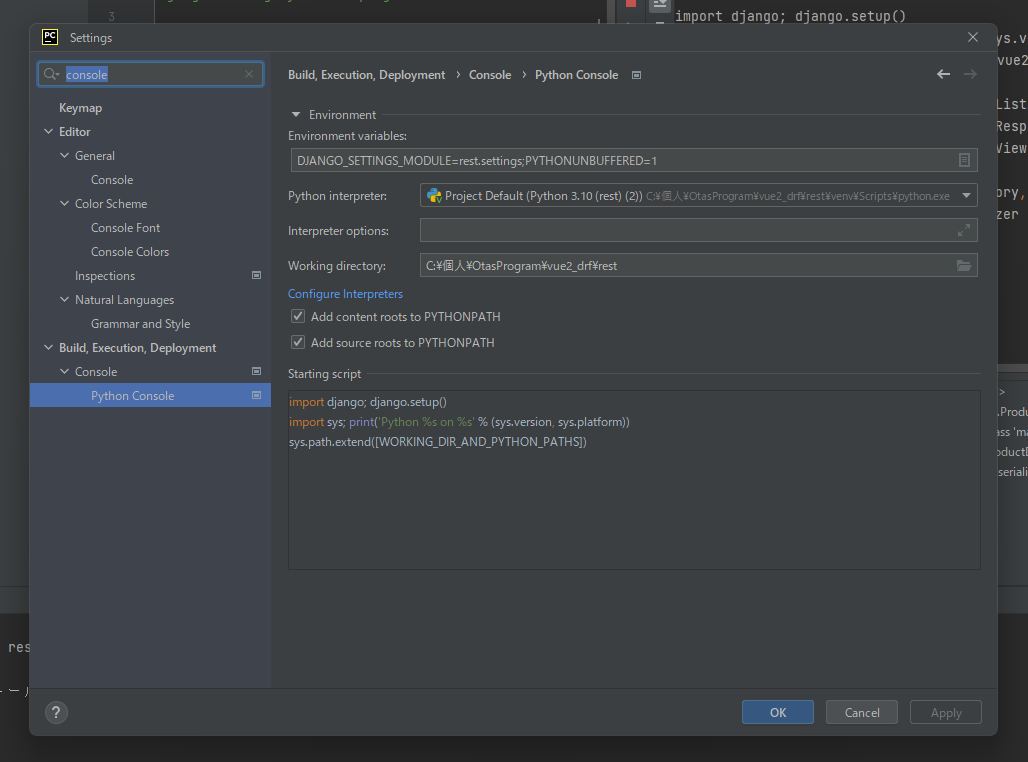
Task: Click the project icon beside Console under Build
Action: click(x=256, y=371)
